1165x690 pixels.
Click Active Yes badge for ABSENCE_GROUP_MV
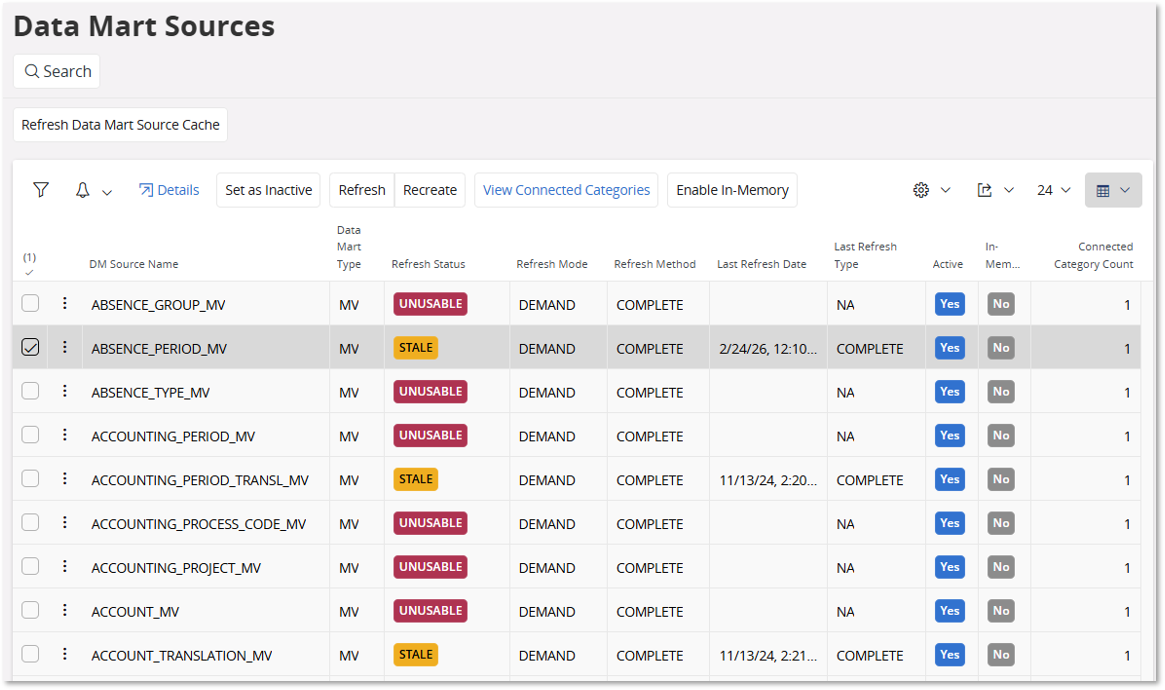(950, 304)
